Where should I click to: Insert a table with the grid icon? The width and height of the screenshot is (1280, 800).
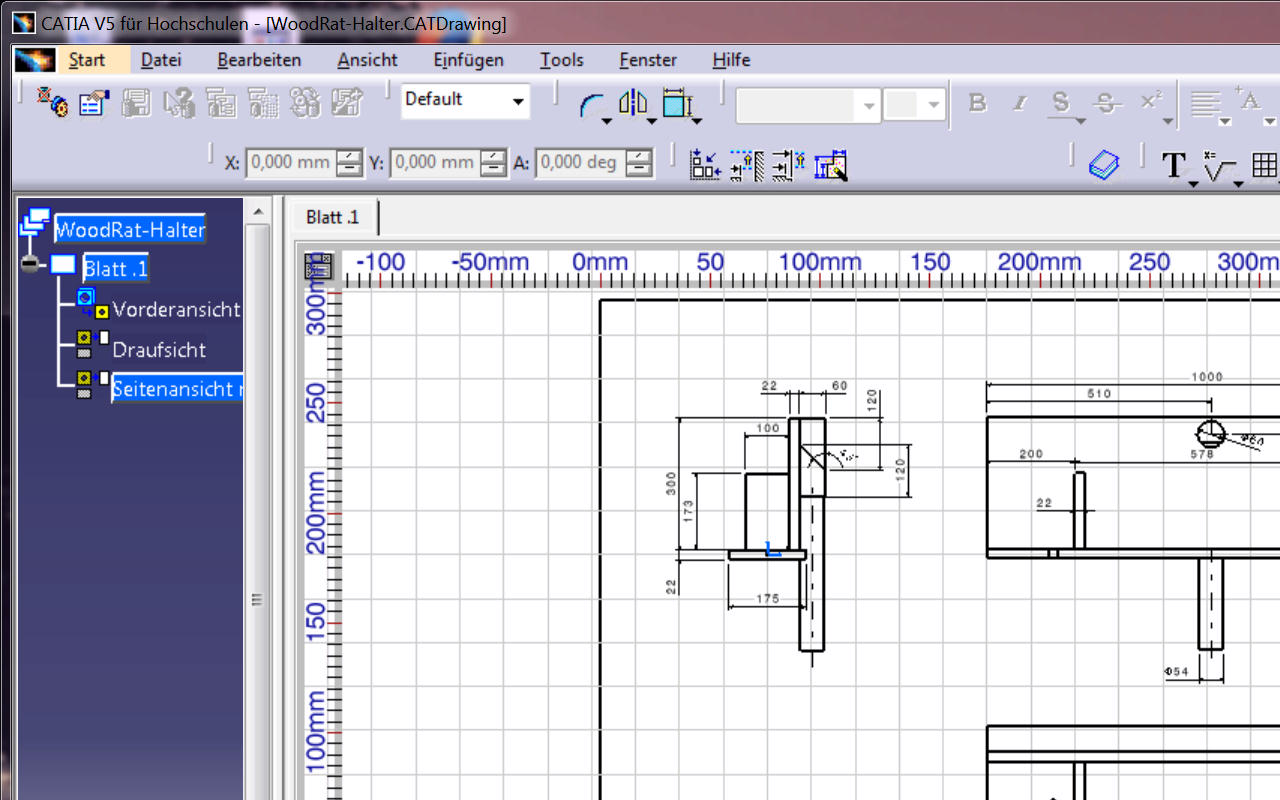[1265, 165]
